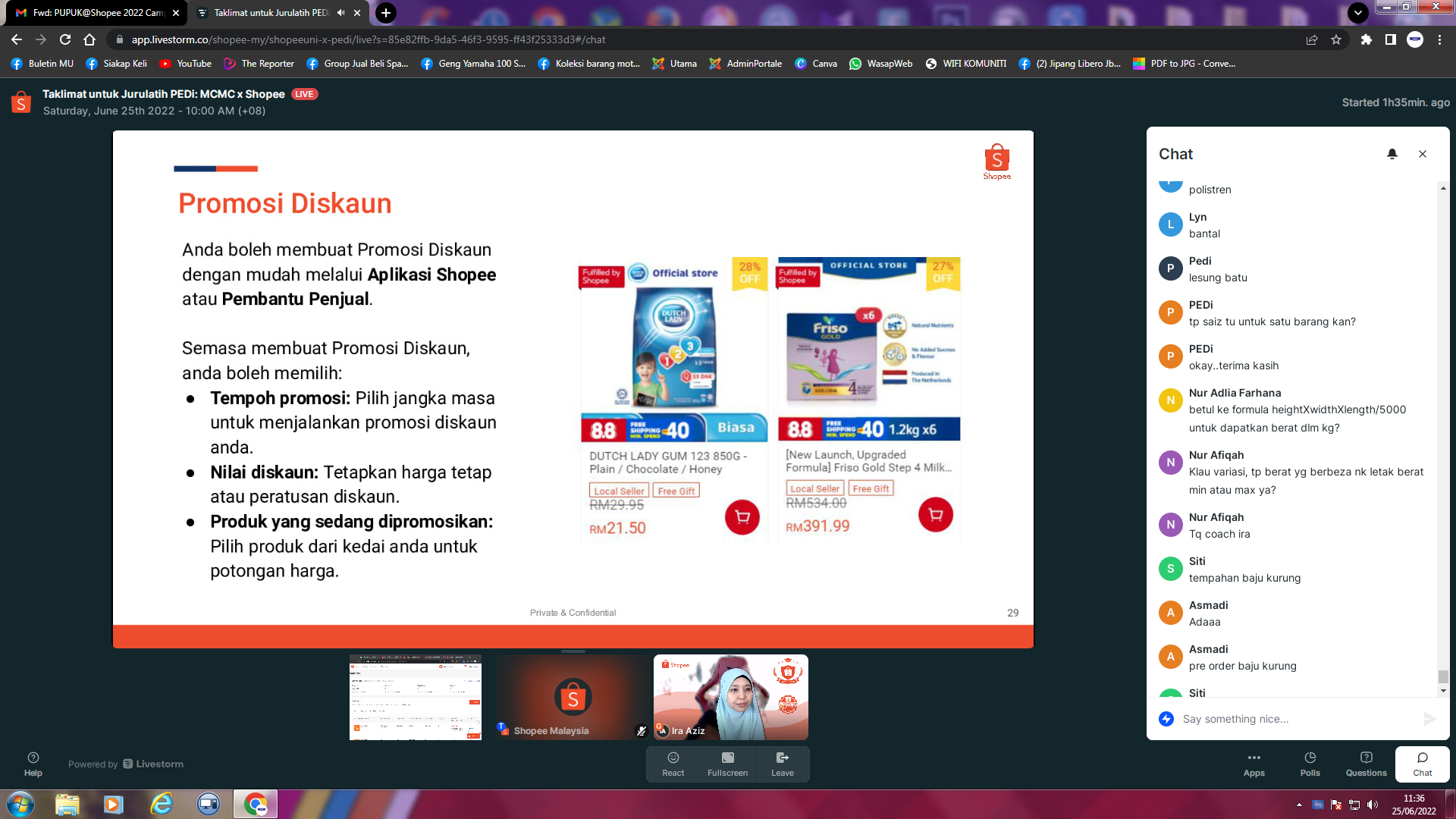Image resolution: width=1456 pixels, height=819 pixels.
Task: Leave the live event
Action: (783, 764)
